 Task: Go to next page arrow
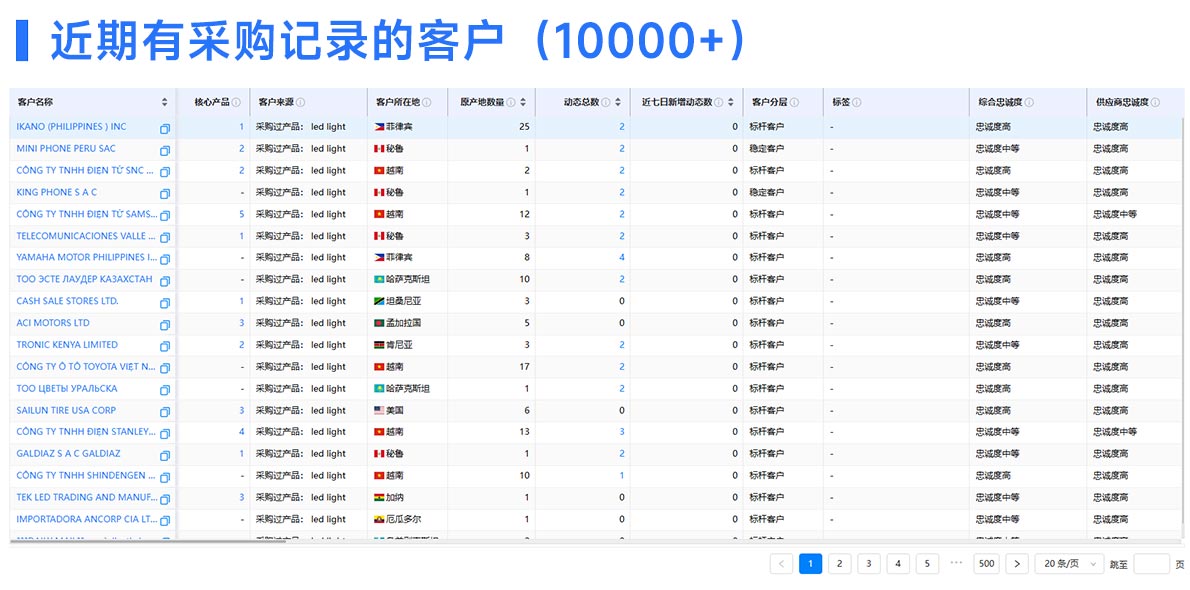coord(1017,564)
